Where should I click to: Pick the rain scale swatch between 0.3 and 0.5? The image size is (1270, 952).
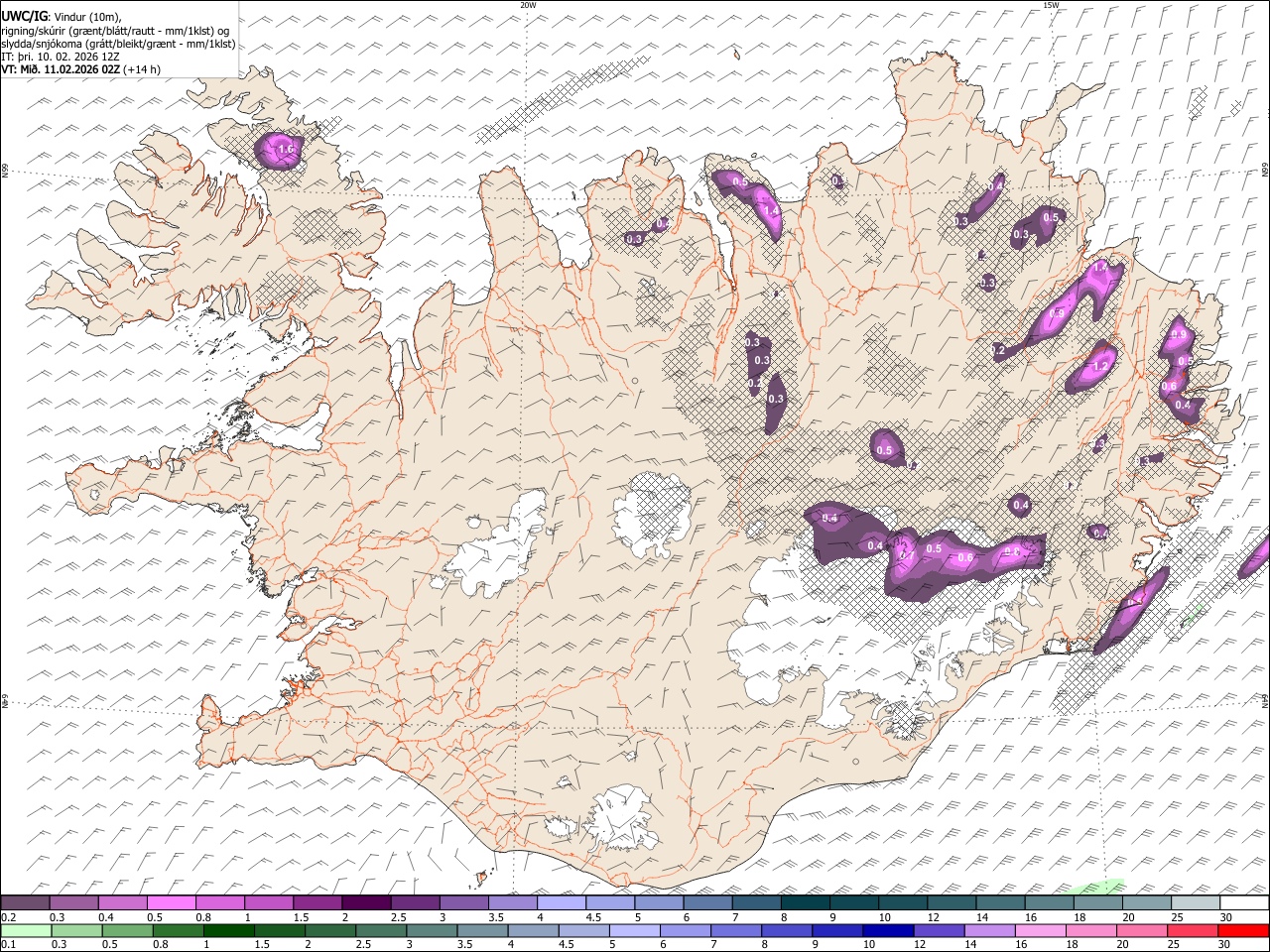point(76,930)
